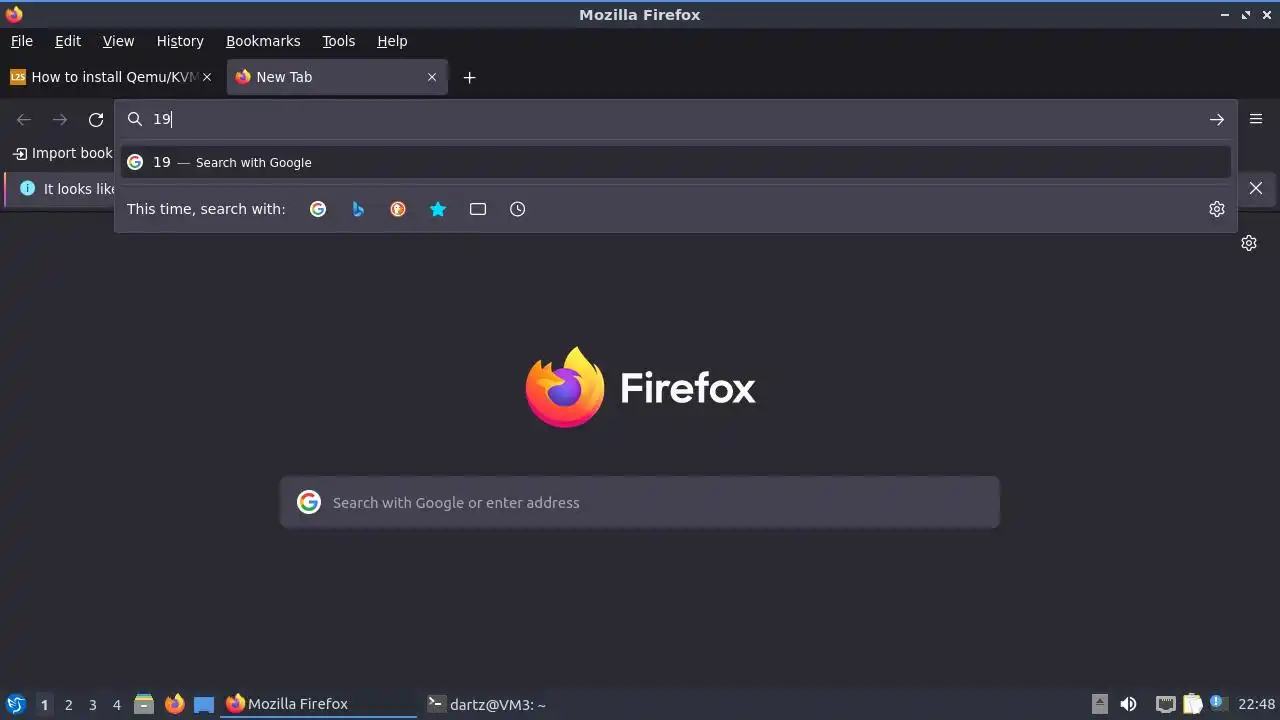Switch to workspace 1
Viewport: 1280px width, 720px height.
[44, 705]
